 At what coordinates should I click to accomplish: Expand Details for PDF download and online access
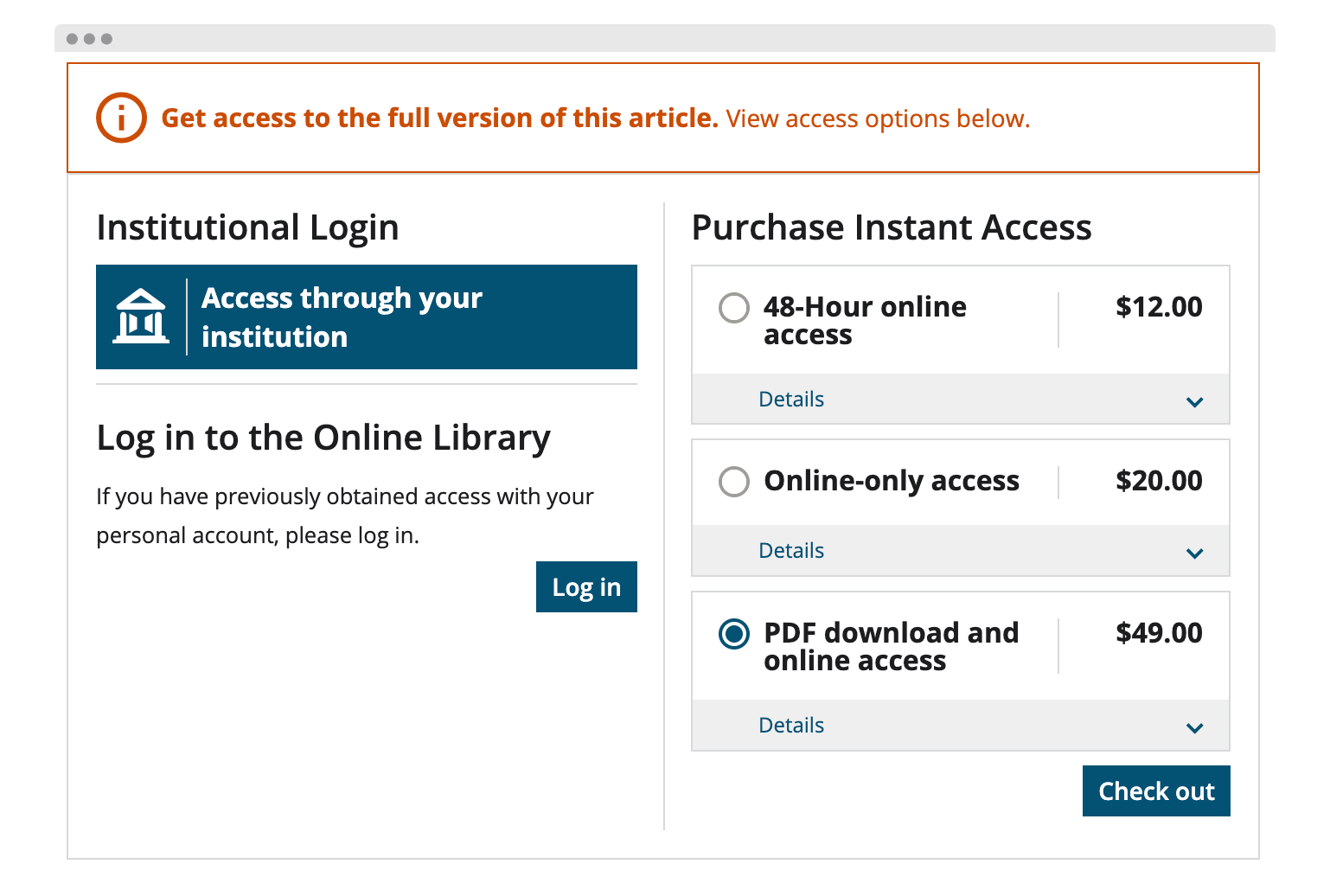[790, 725]
